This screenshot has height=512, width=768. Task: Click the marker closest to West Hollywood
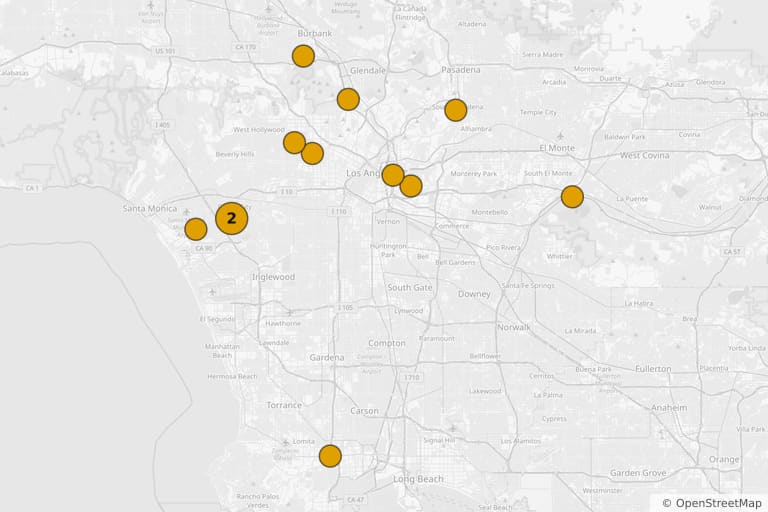[x=294, y=143]
